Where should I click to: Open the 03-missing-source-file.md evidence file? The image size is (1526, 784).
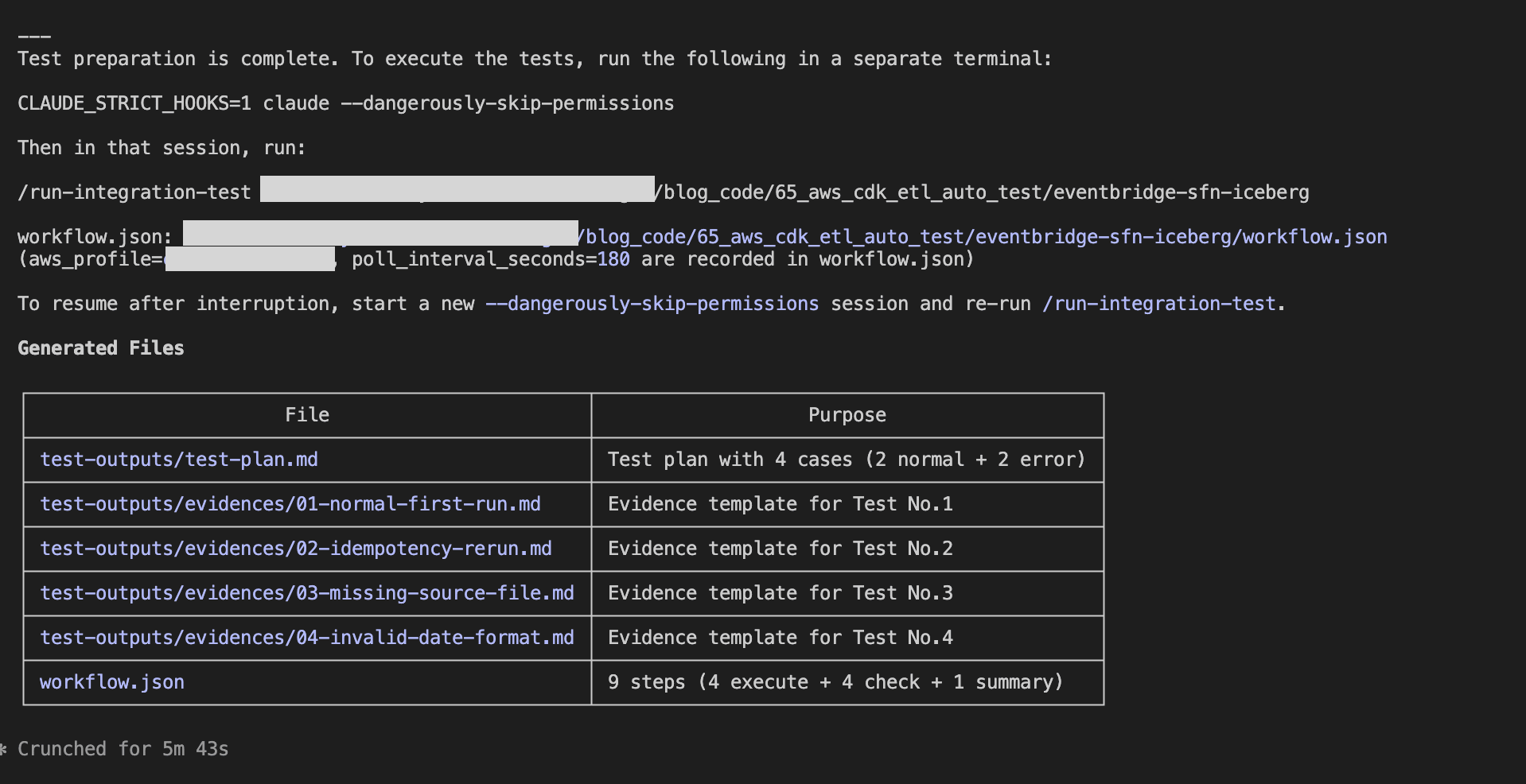306,592
